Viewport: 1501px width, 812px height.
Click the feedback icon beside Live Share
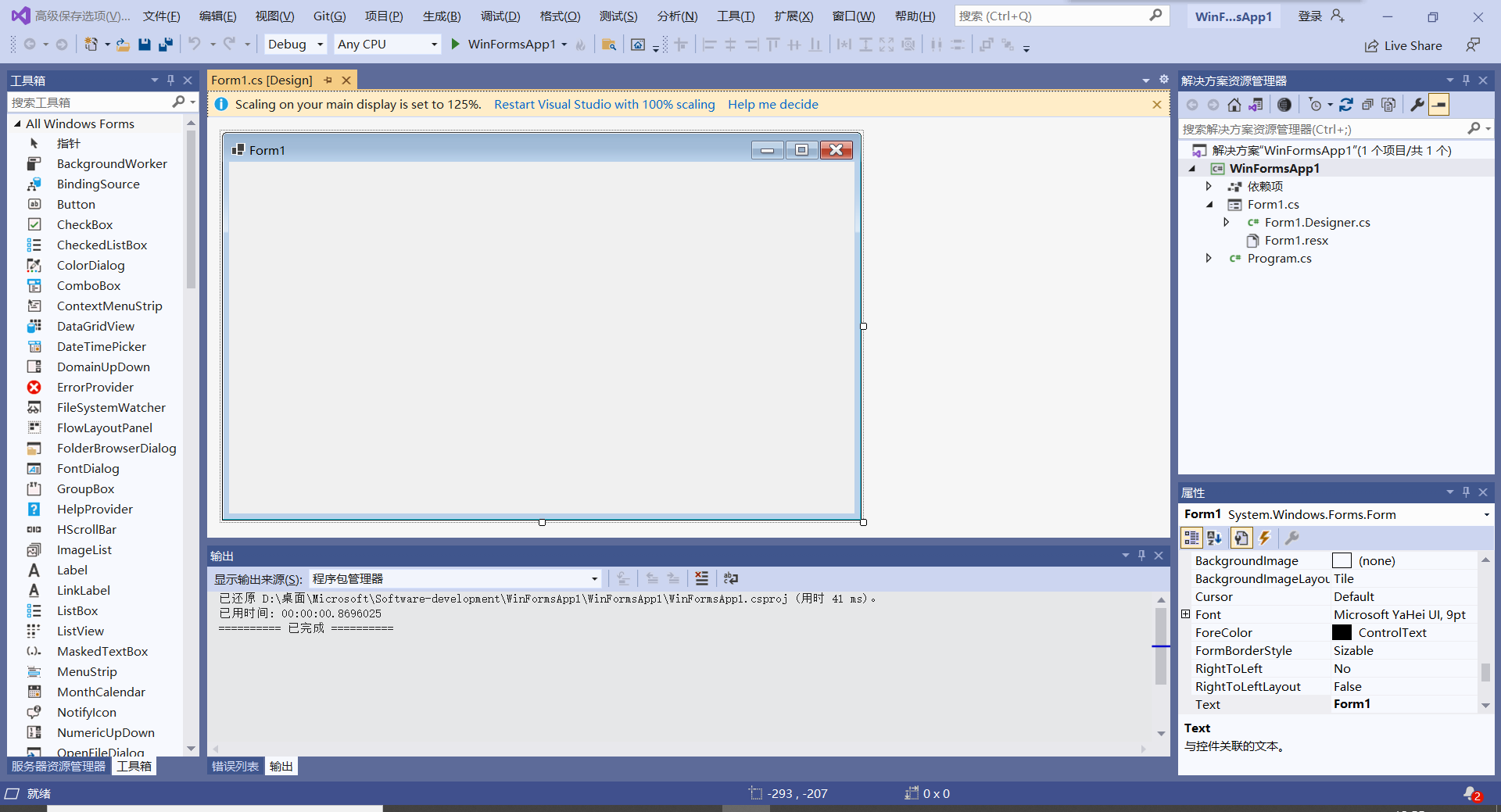[x=1473, y=45]
